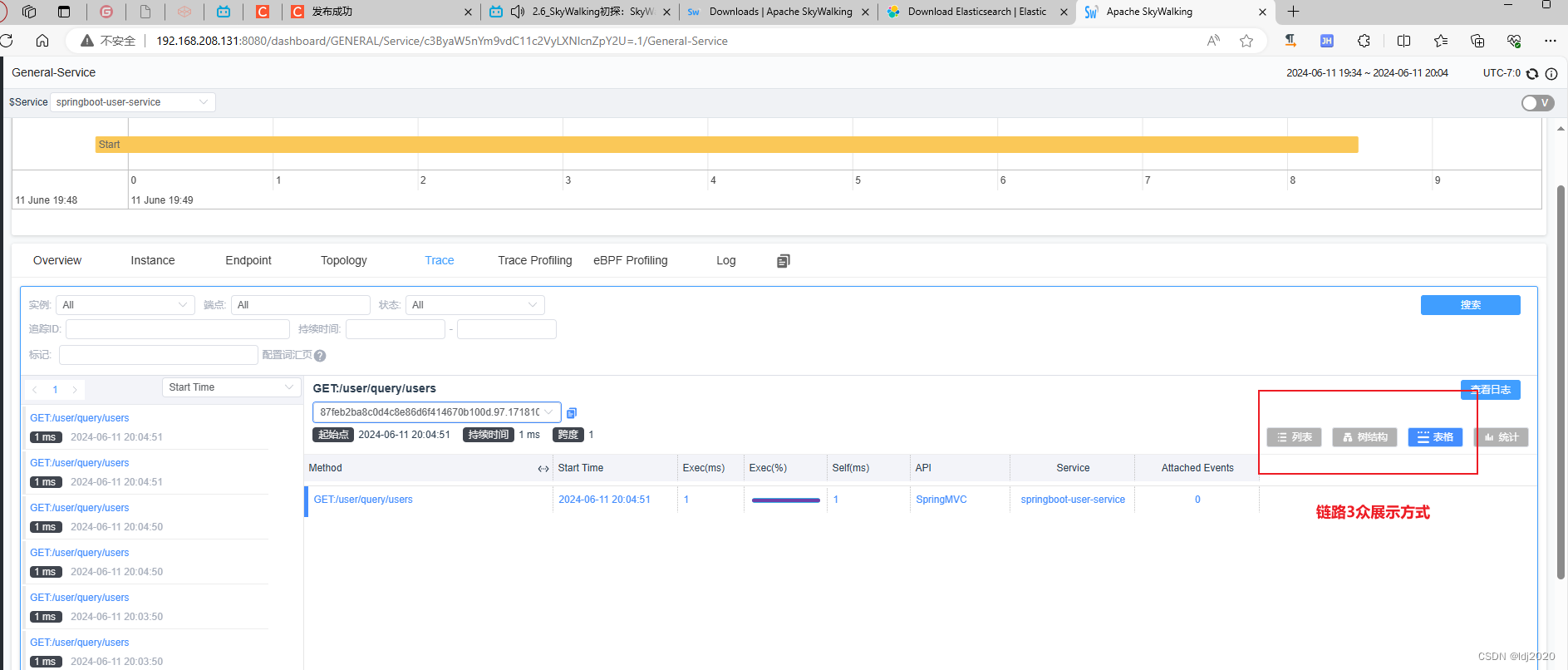The image size is (1568, 670).
Task: Open the 不安全 site security warning
Action: coord(108,41)
